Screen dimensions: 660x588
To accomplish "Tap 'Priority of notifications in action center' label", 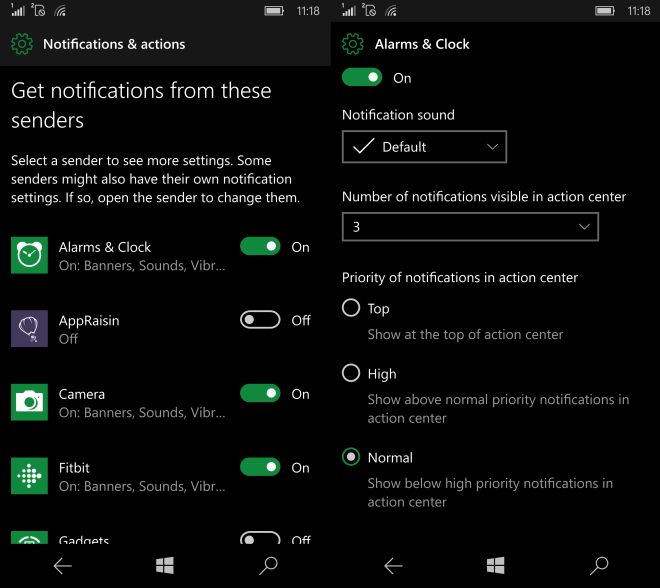I will pos(460,278).
